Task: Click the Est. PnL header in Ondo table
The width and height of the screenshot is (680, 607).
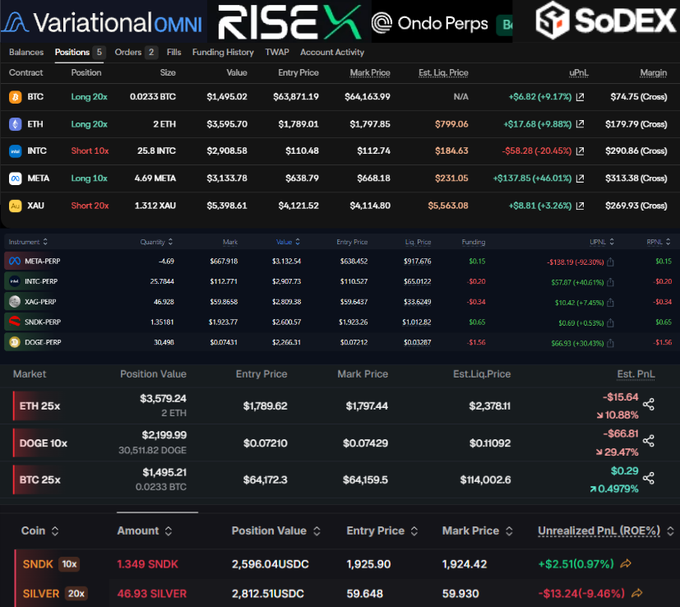Action: 636,374
